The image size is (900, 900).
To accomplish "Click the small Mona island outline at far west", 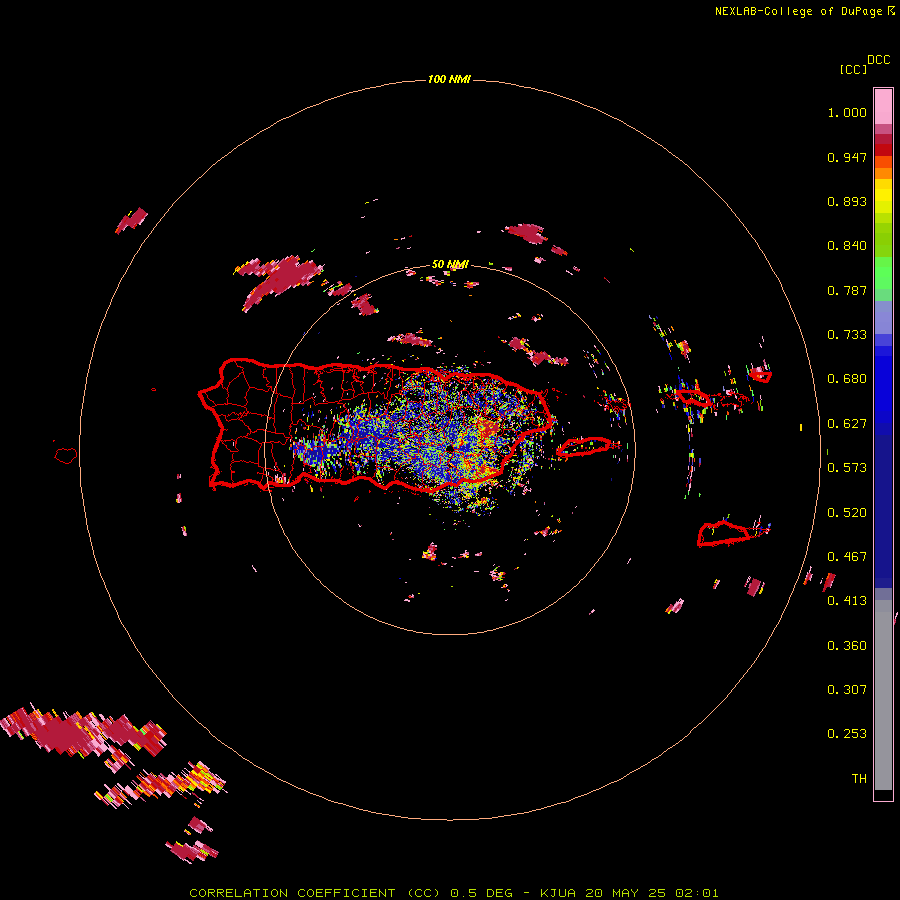I will pyautogui.click(x=66, y=455).
